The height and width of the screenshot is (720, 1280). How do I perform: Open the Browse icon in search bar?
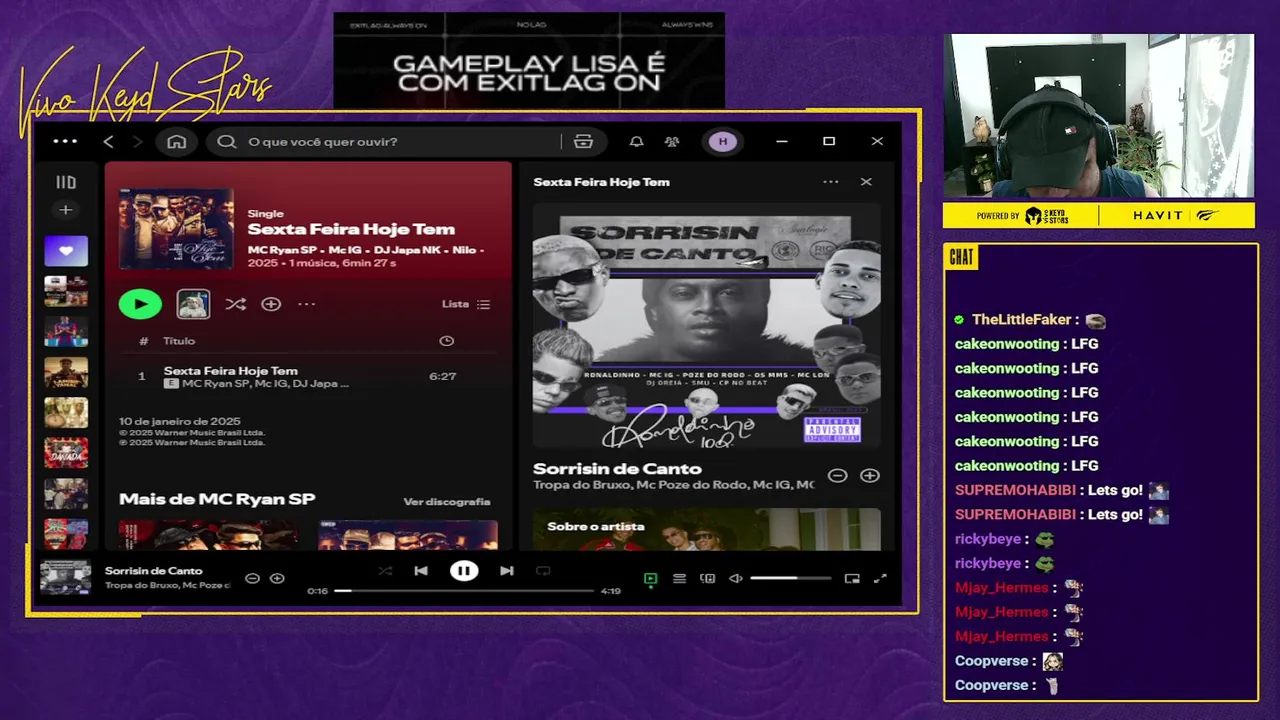click(x=584, y=142)
